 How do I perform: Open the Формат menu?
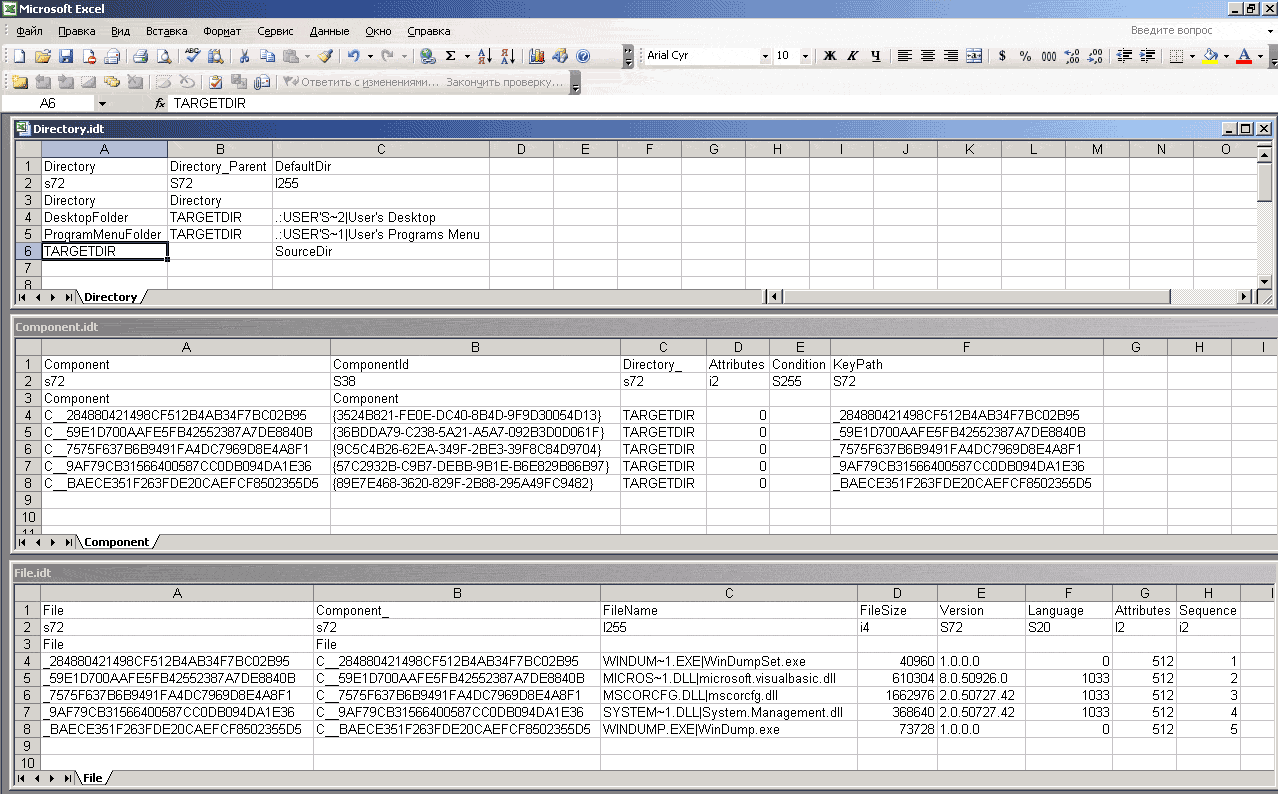(x=222, y=31)
